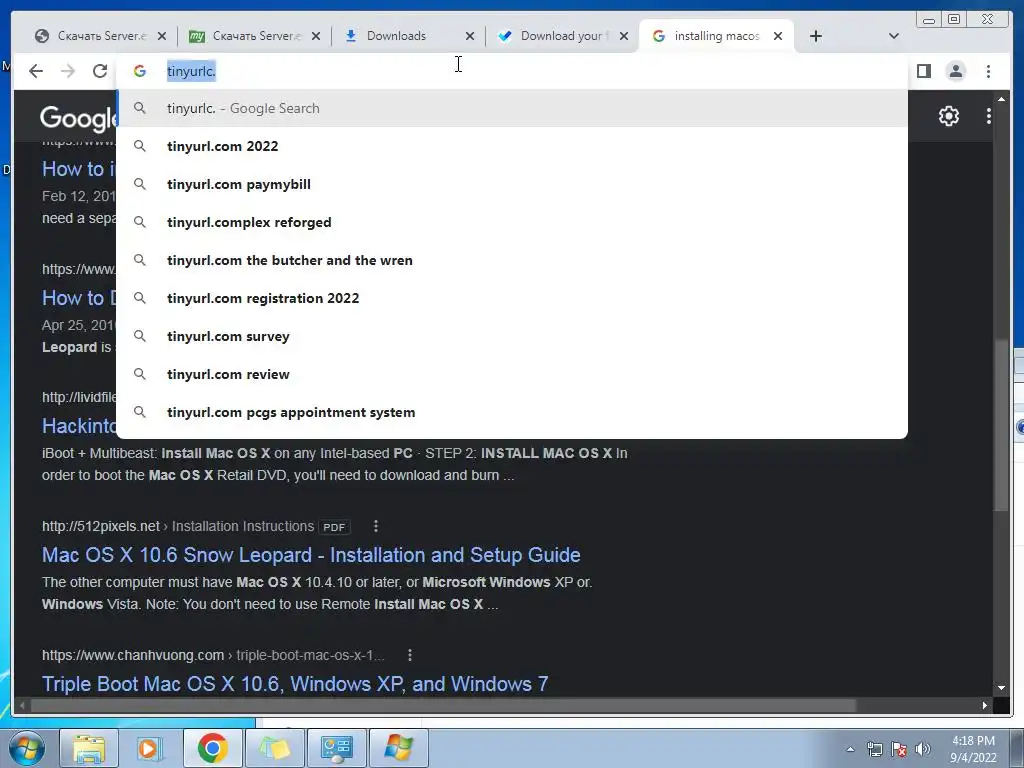Choose 'tinyurl.com review' suggestion
The height and width of the screenshot is (768, 1024).
pyautogui.click(x=512, y=374)
